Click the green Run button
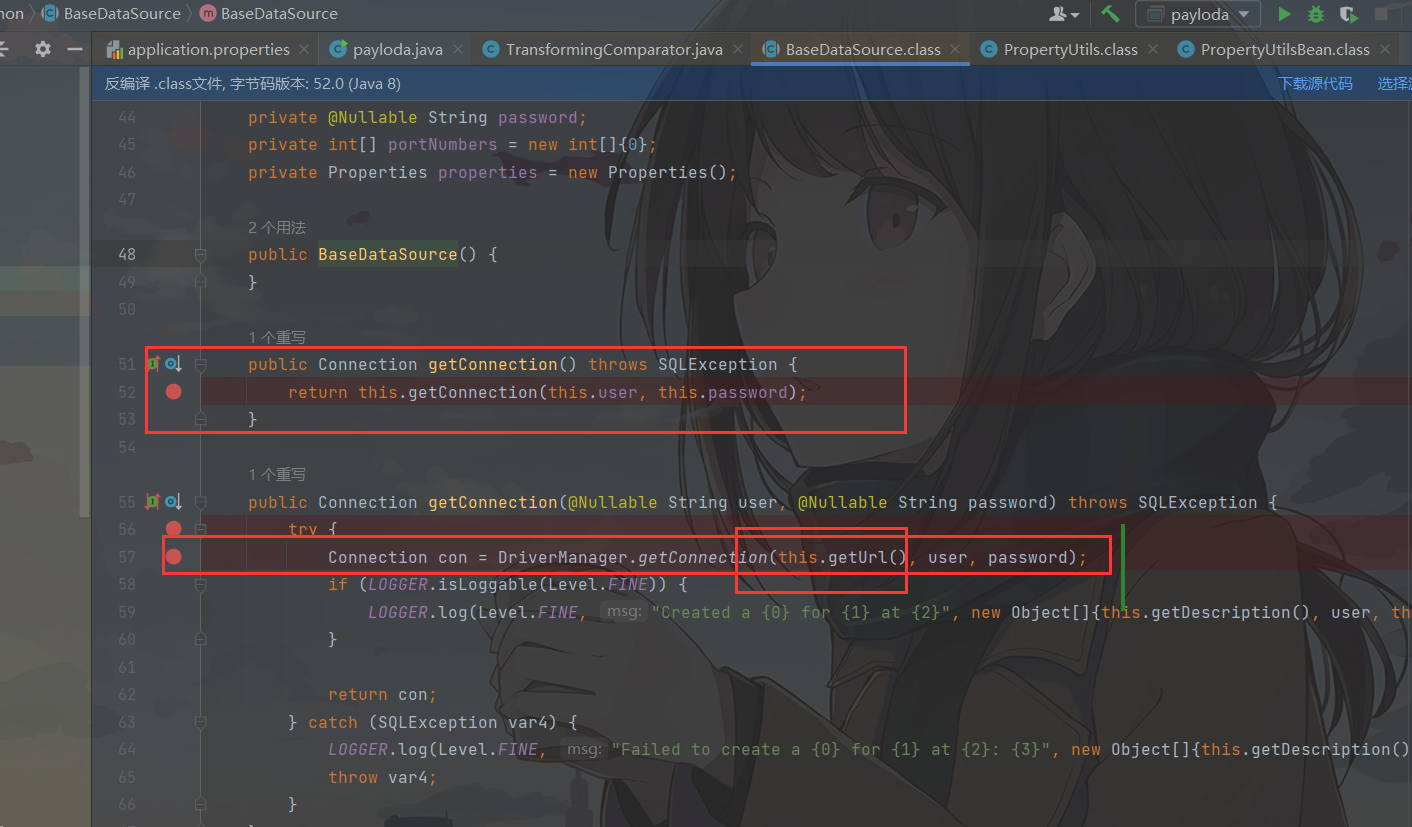This screenshot has width=1412, height=827. click(1284, 14)
